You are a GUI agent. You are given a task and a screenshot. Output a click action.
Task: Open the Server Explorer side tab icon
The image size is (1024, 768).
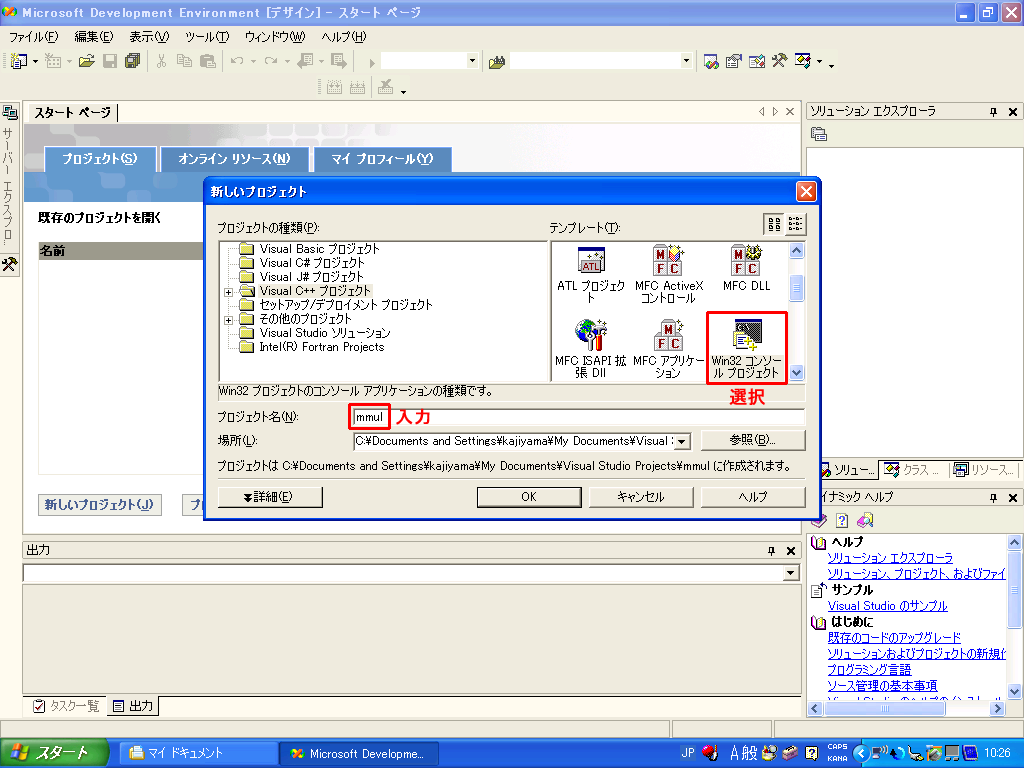10,112
